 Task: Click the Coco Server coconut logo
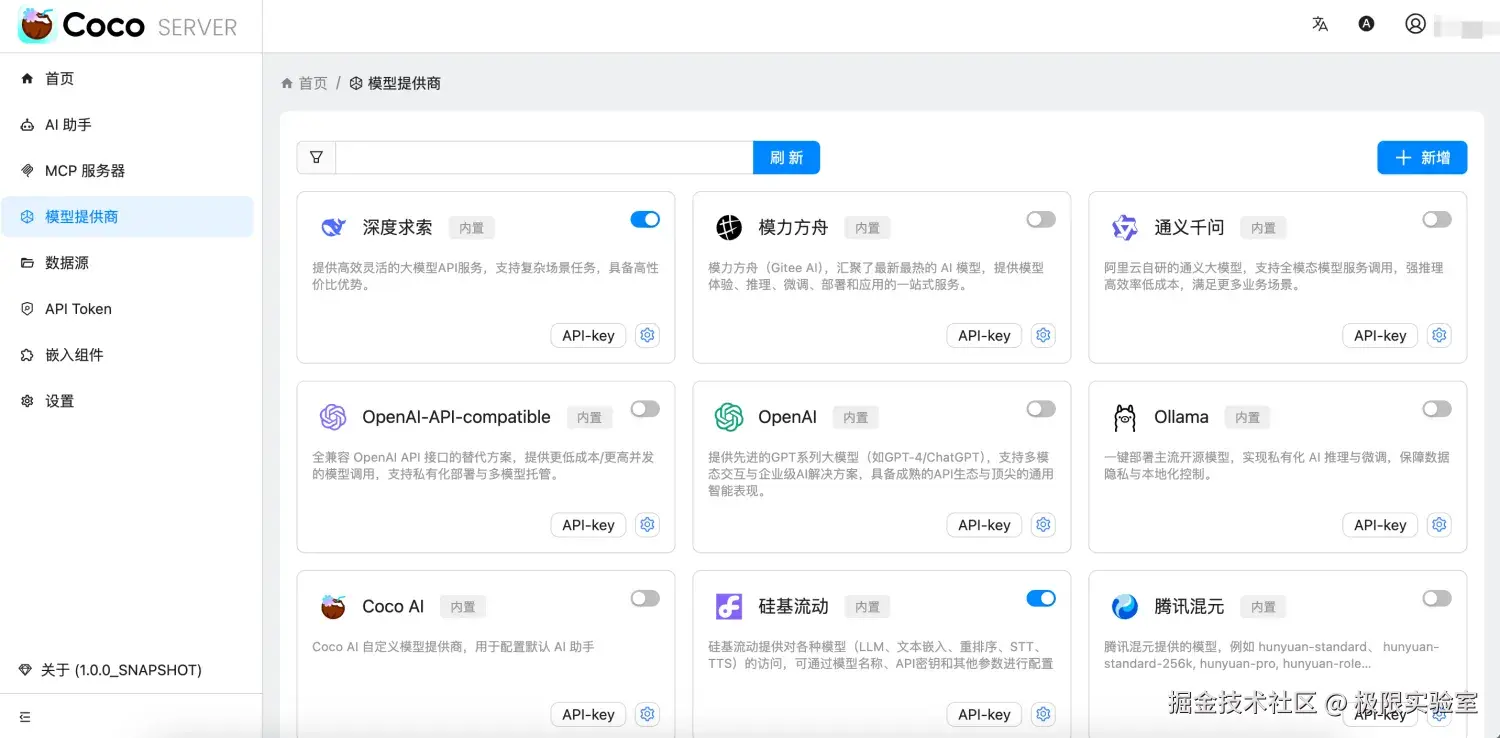[x=36, y=25]
